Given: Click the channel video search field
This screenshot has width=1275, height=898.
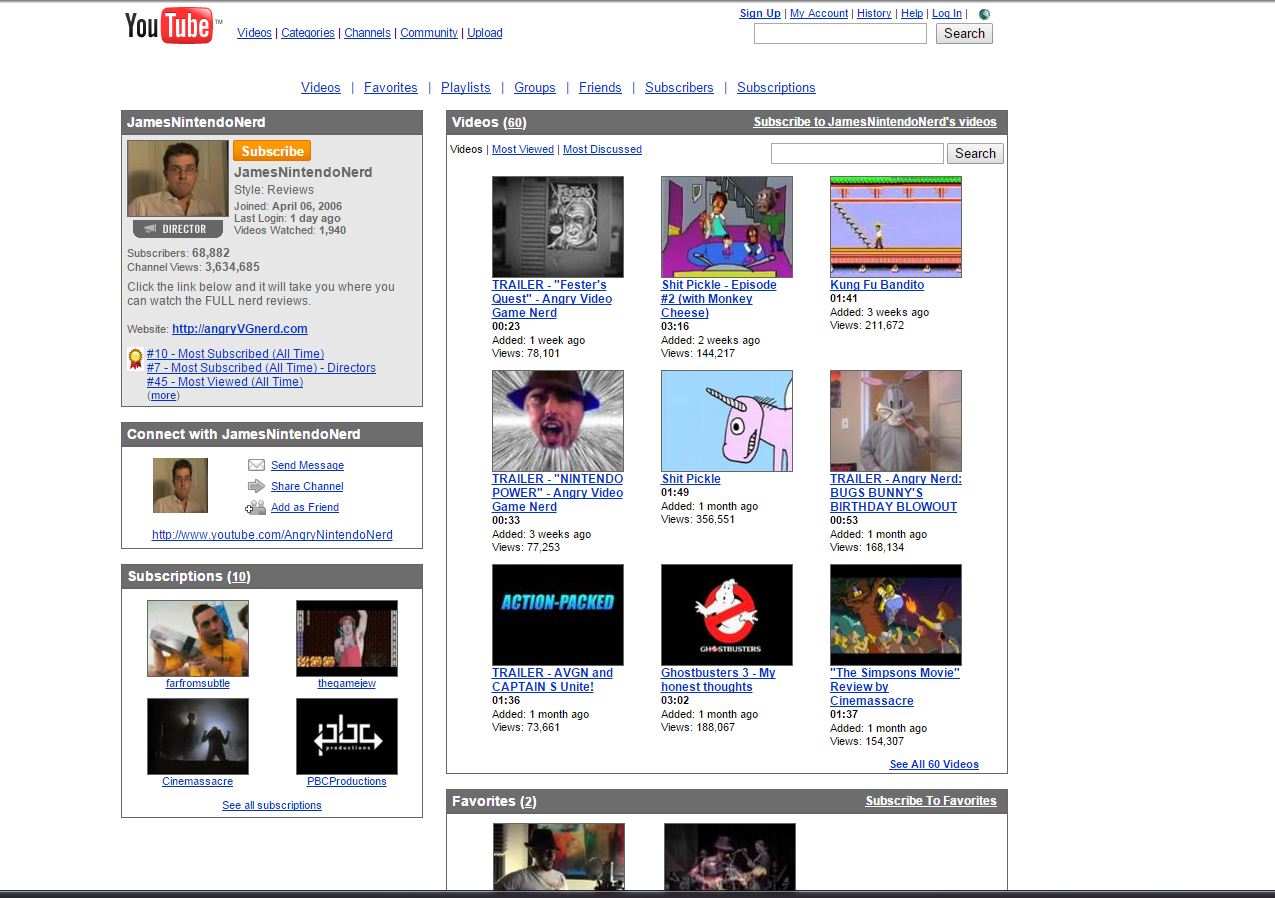Looking at the screenshot, I should point(857,153).
